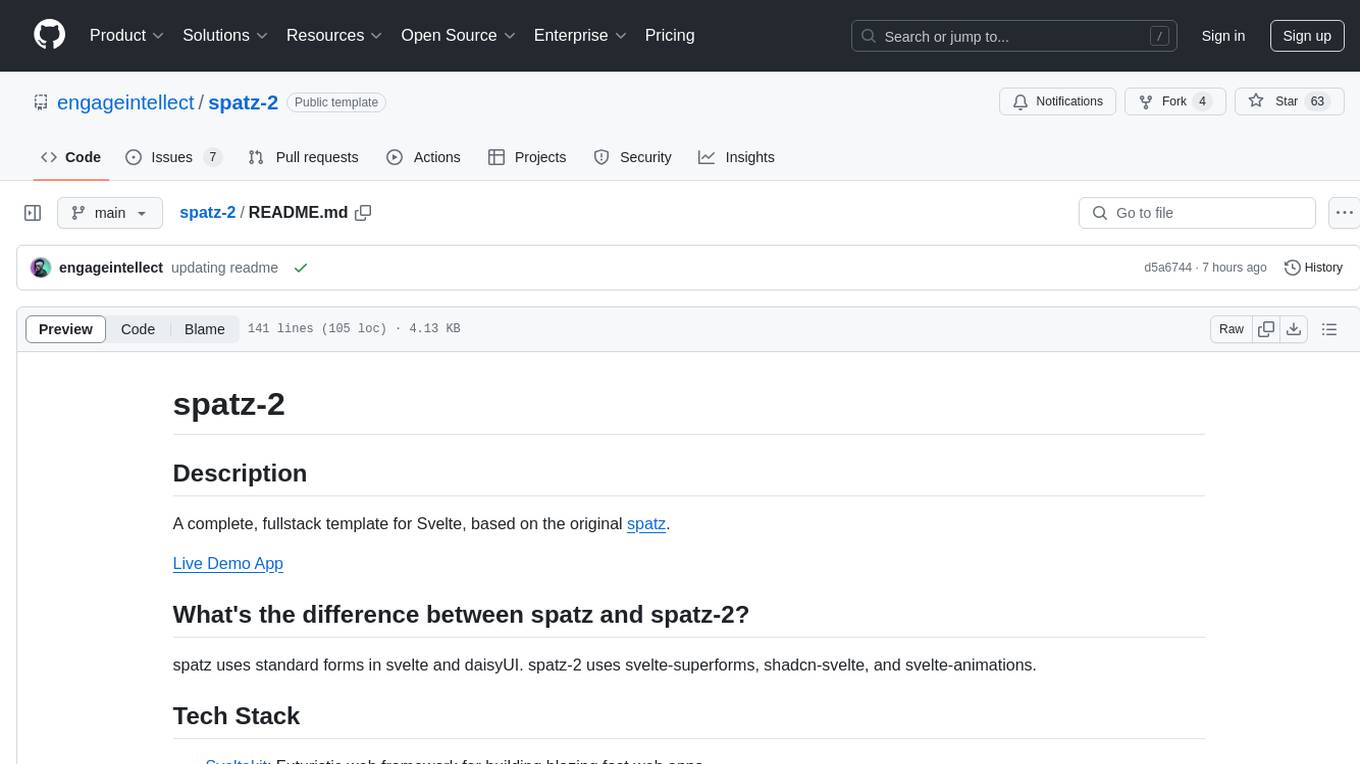1360x764 pixels.
Task: Focus the Search or jump to field
Action: (1013, 36)
